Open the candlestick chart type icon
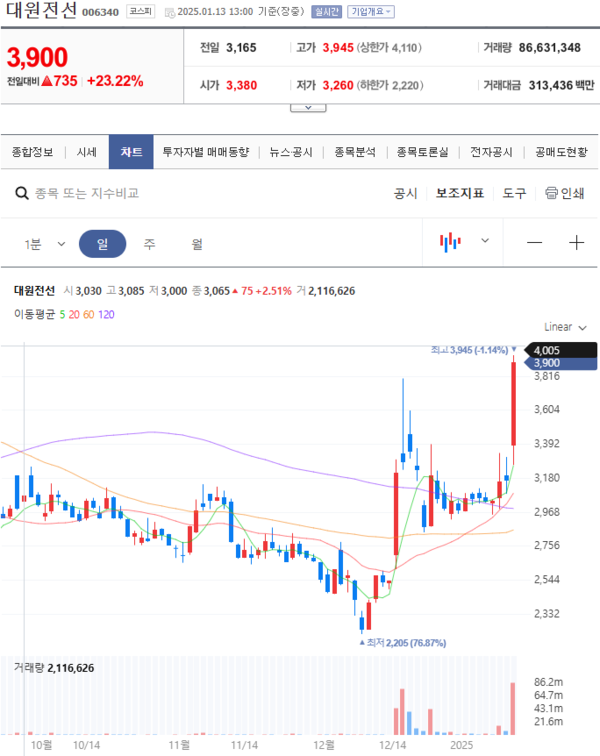Image resolution: width=600 pixels, height=756 pixels. pyautogui.click(x=450, y=242)
